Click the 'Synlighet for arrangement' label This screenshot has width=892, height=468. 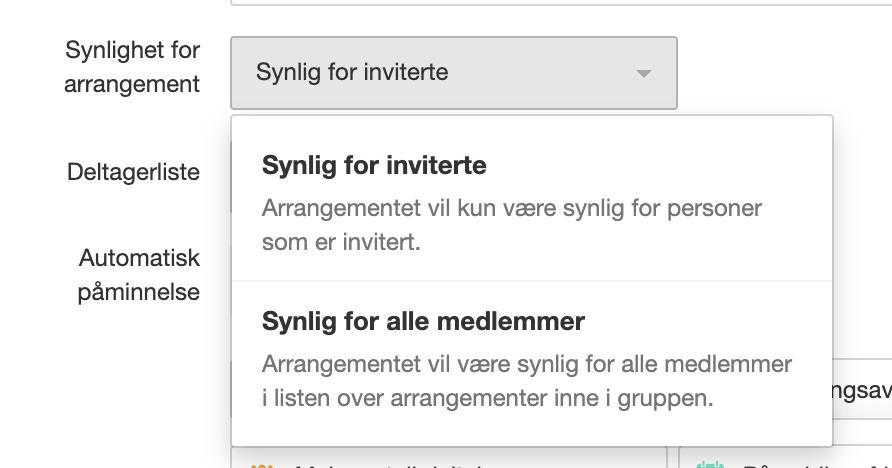(x=132, y=67)
